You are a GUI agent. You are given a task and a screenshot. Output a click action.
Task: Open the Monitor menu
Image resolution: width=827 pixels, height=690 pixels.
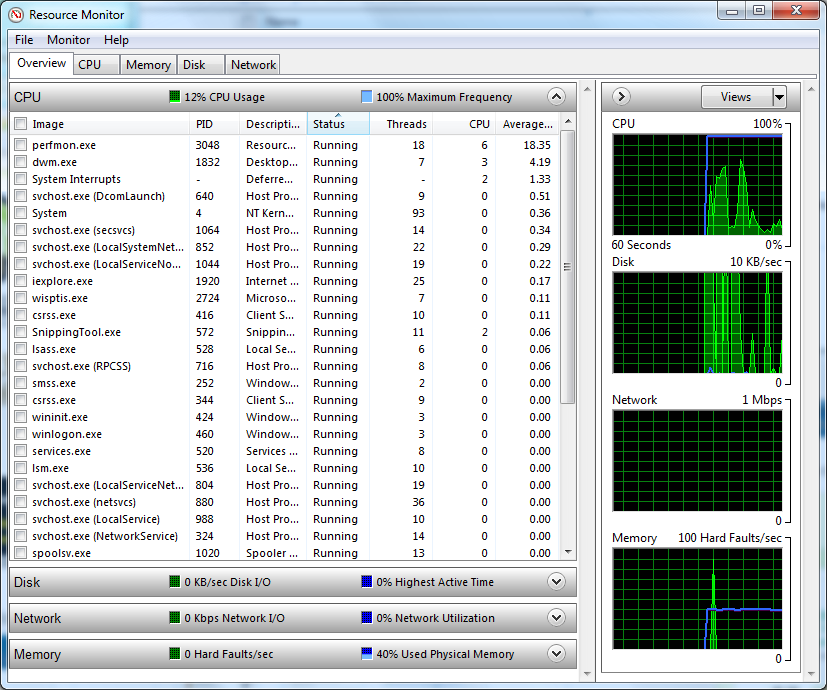69,40
